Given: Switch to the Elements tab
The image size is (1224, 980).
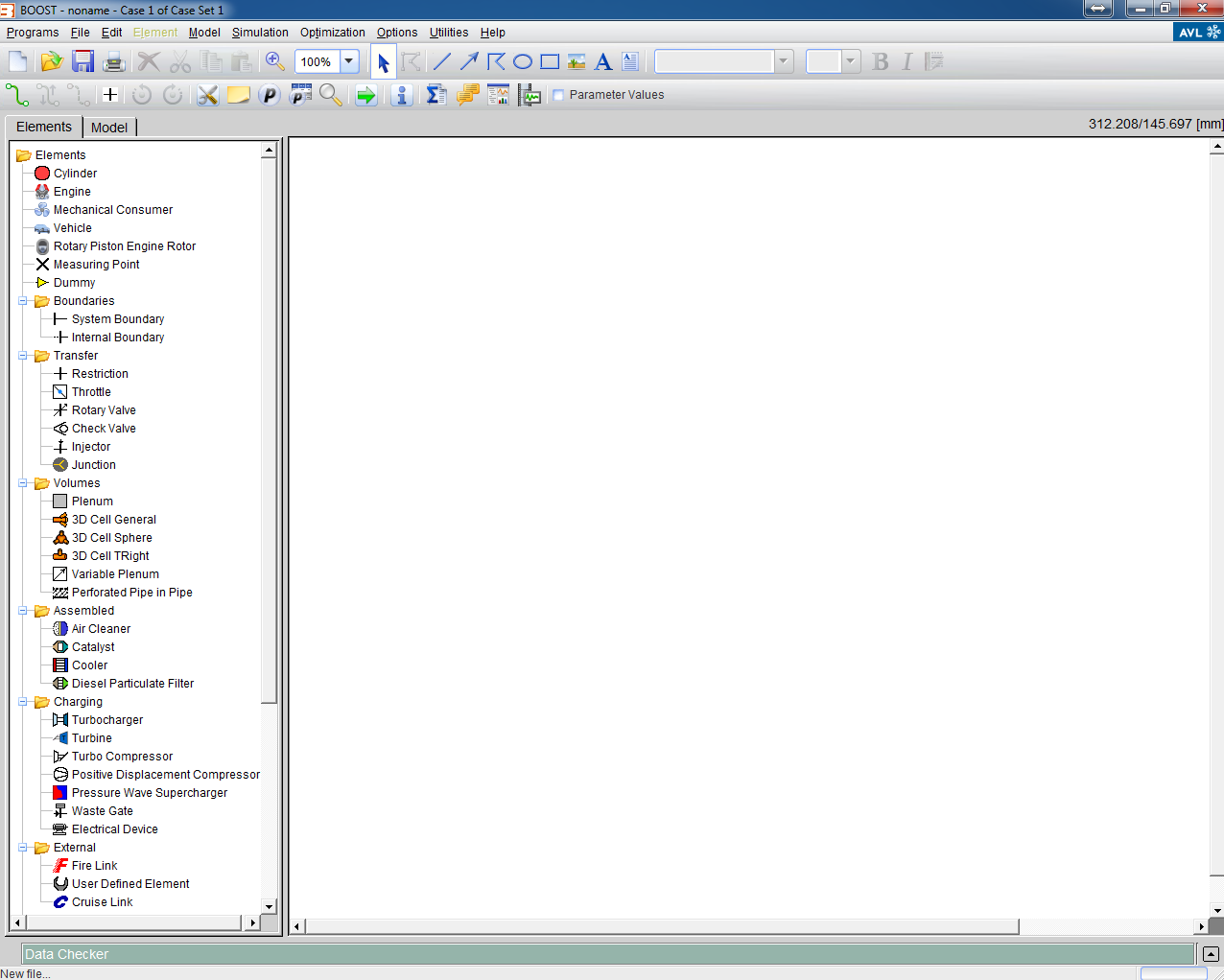Looking at the screenshot, I should point(44,127).
